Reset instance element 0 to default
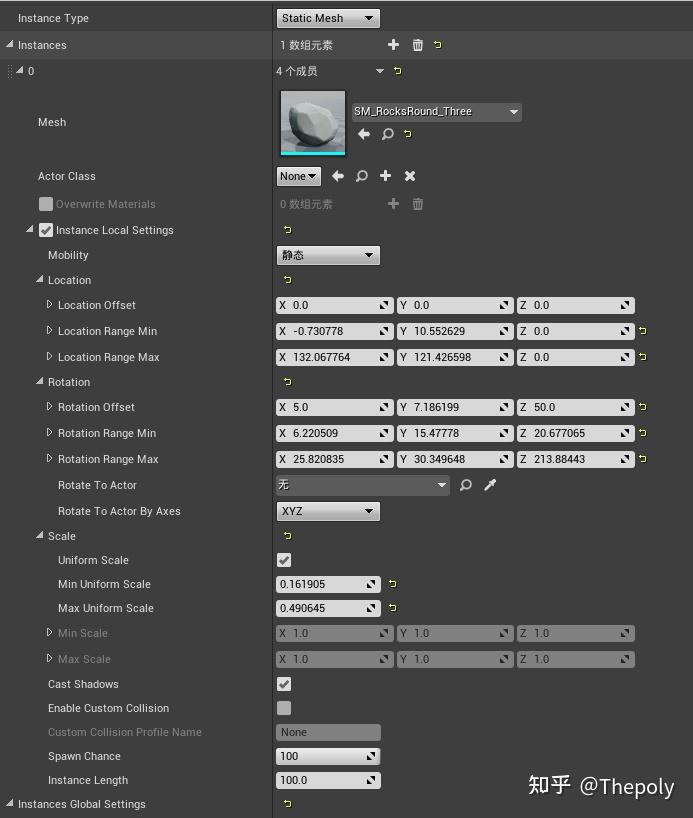 (x=398, y=71)
